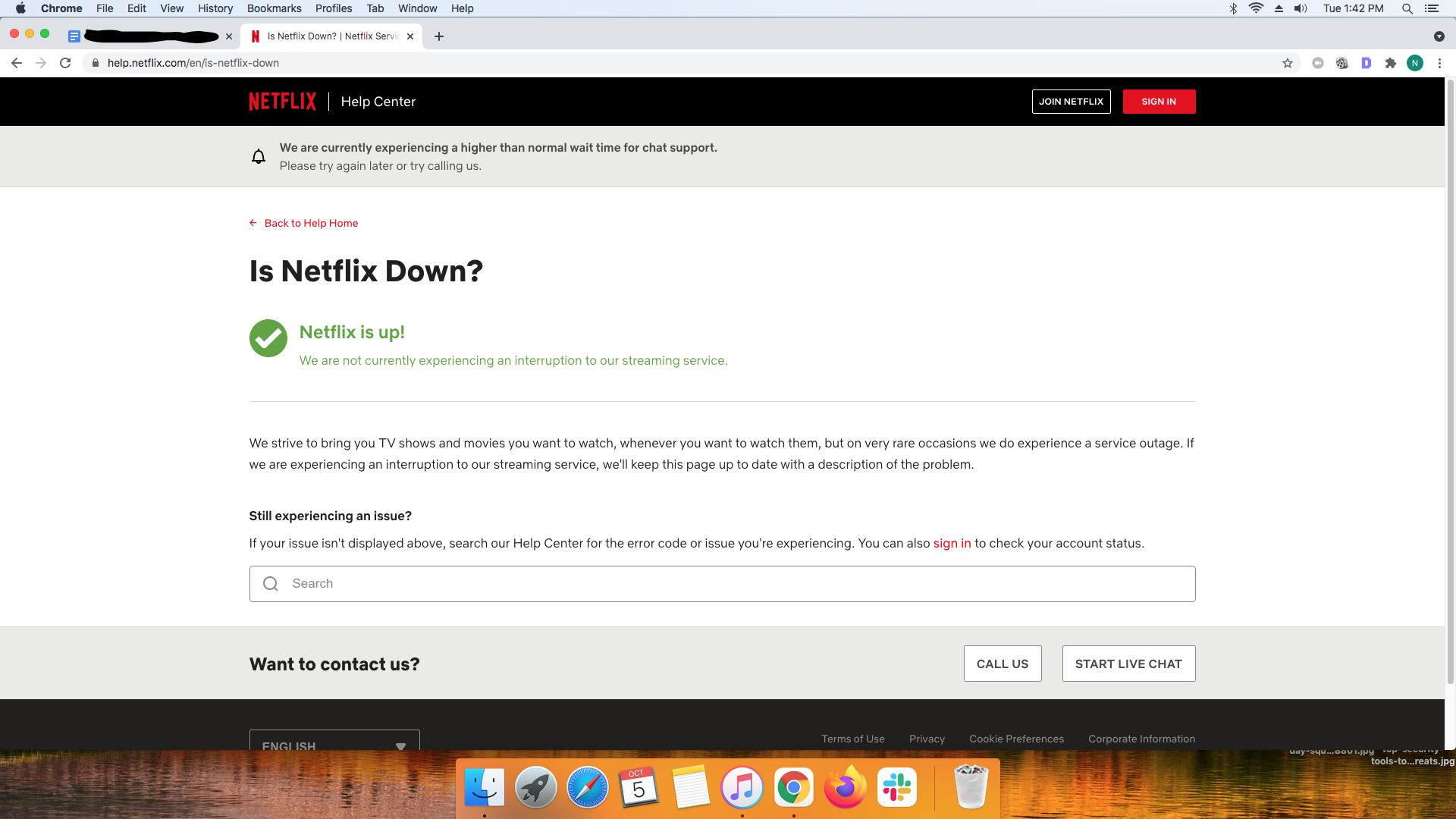Screen dimensions: 1456x819
Task: Open the Profiles menu
Action: 334,8
